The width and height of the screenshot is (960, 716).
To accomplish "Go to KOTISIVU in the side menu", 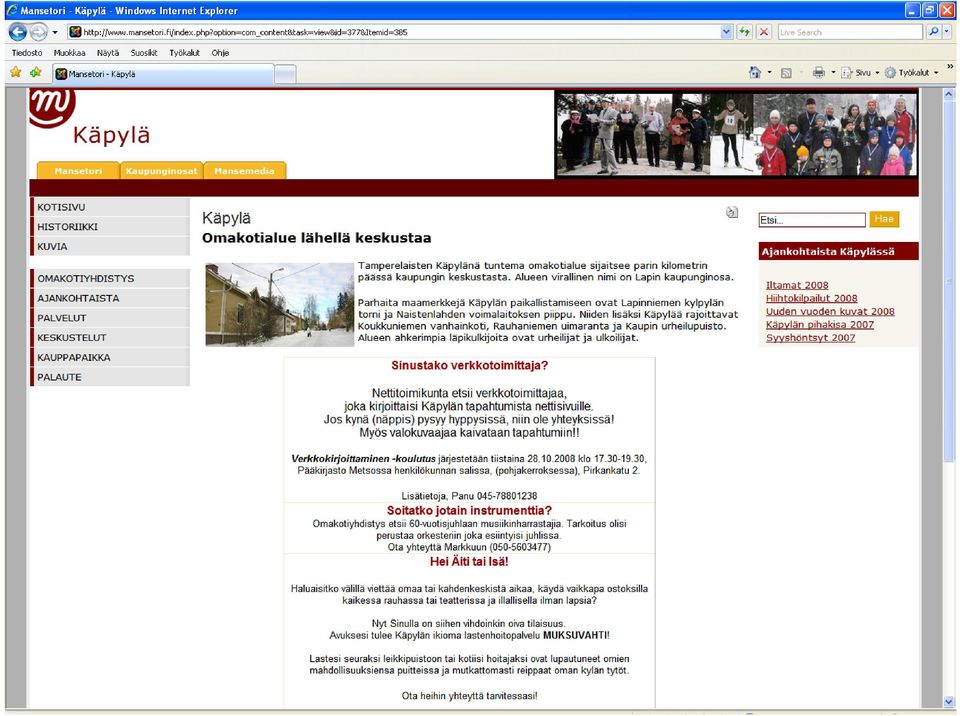I will pos(110,207).
